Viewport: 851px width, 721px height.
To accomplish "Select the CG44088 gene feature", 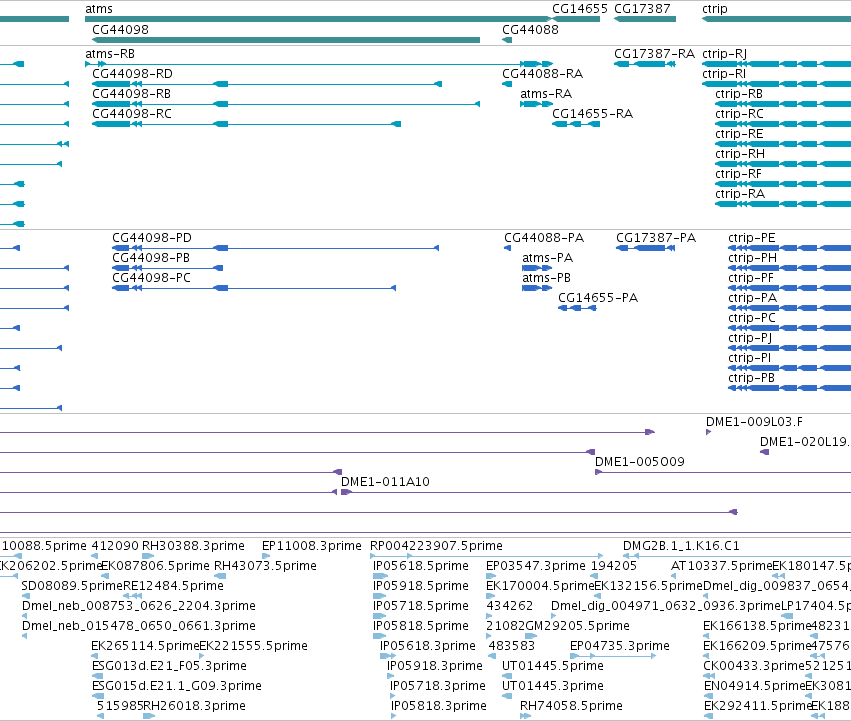I will (x=507, y=40).
